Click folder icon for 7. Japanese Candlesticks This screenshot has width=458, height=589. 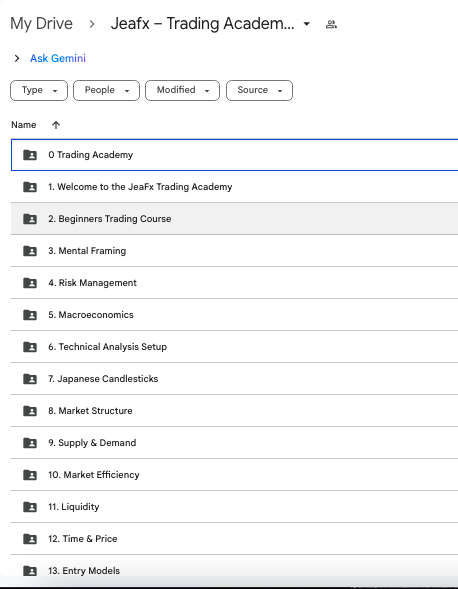[30, 379]
